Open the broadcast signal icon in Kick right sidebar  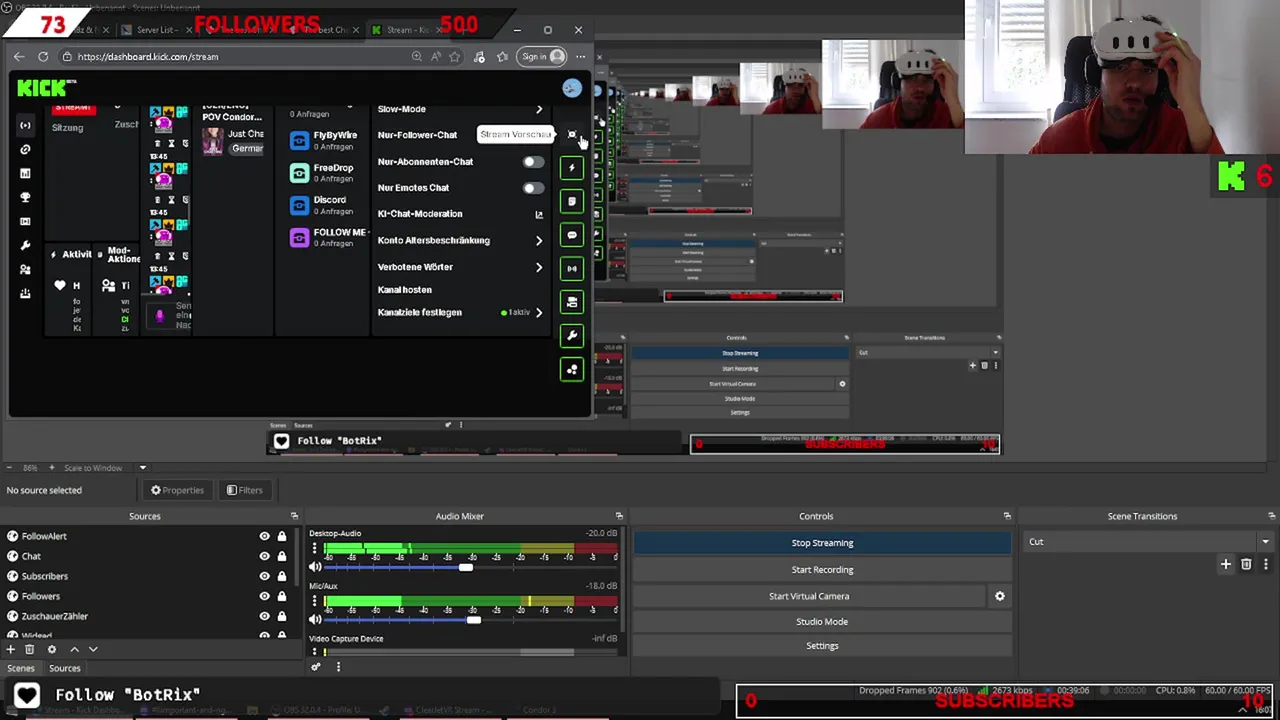(572, 268)
